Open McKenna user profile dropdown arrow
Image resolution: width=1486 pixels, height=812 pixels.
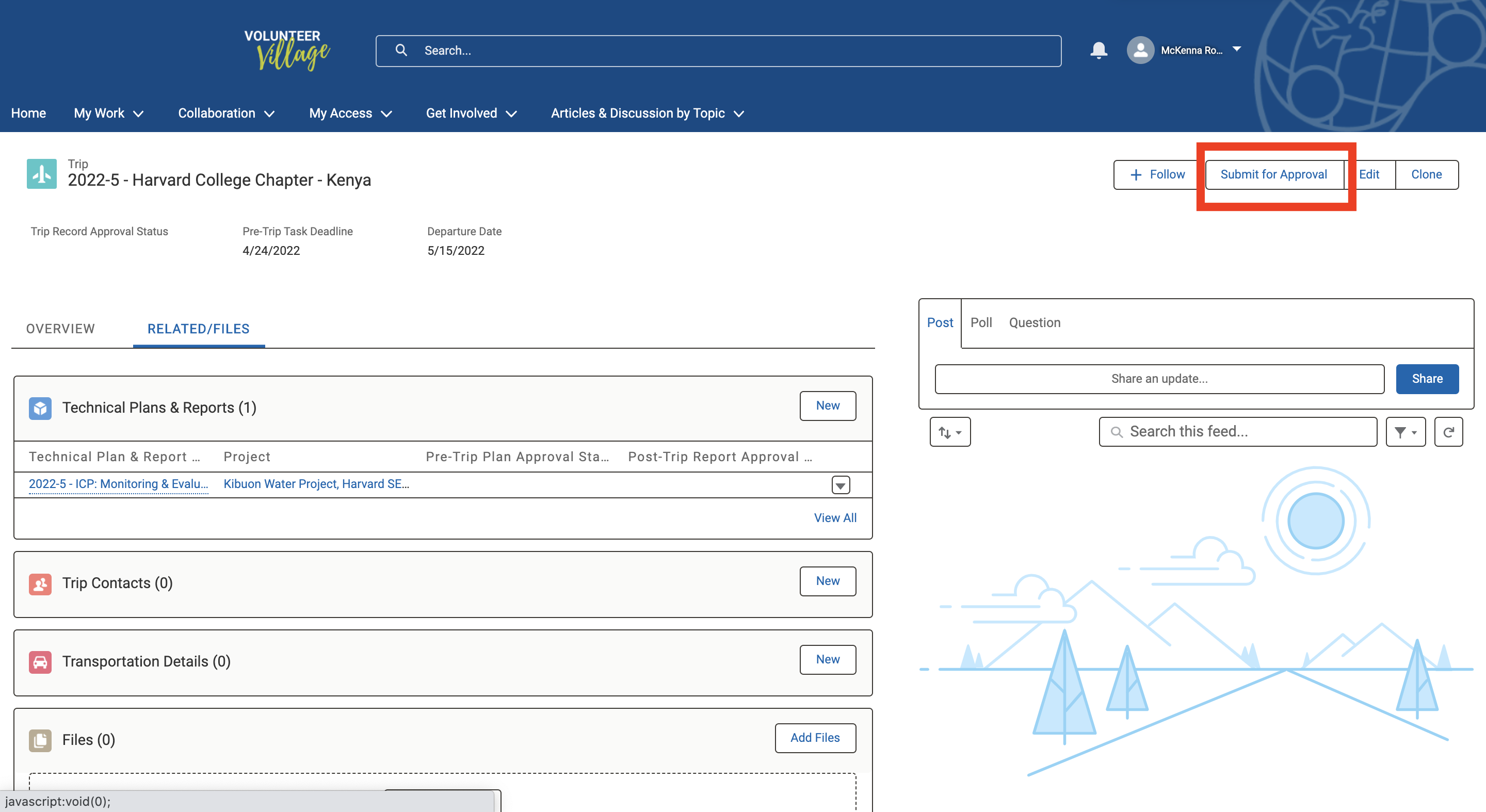(x=1236, y=50)
